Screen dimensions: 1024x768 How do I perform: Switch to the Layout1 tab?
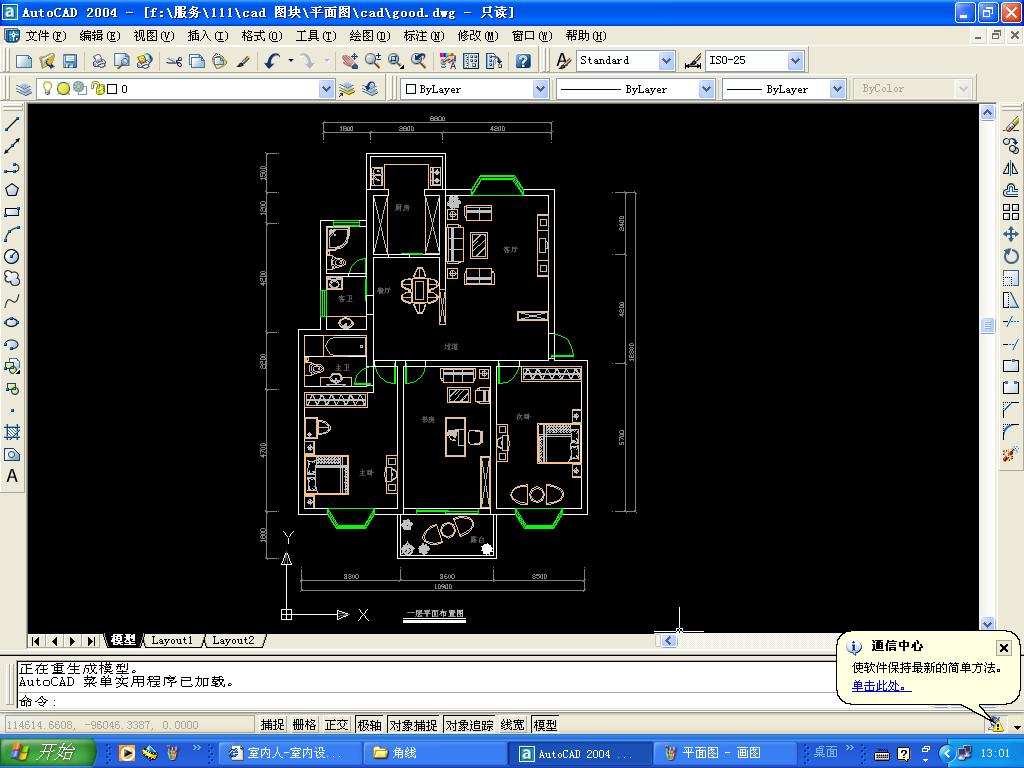[172, 641]
